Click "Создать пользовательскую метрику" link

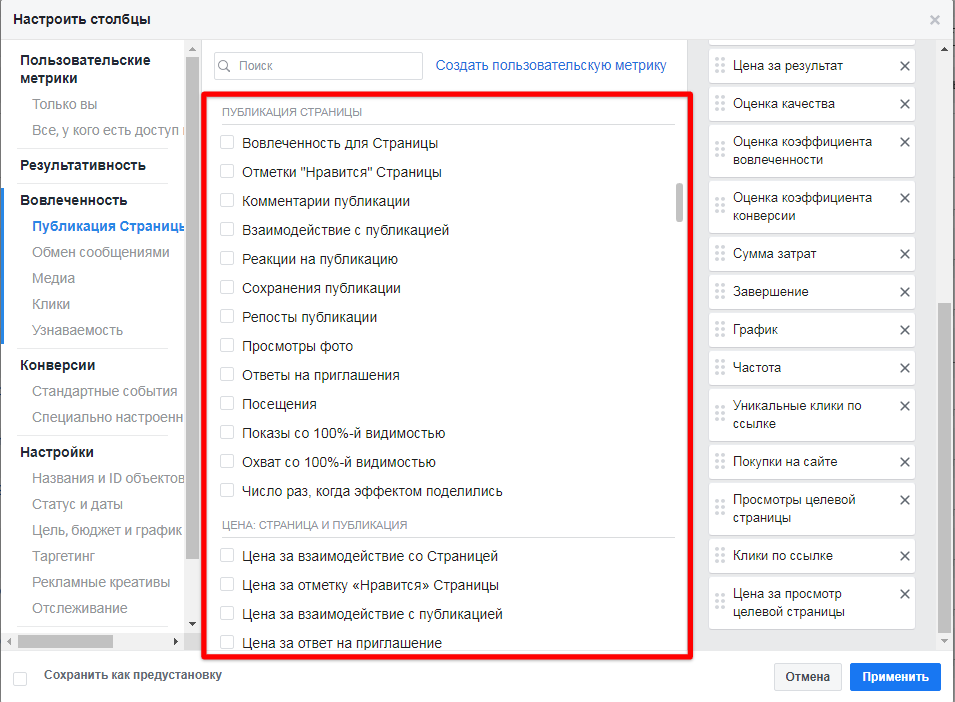click(x=550, y=65)
